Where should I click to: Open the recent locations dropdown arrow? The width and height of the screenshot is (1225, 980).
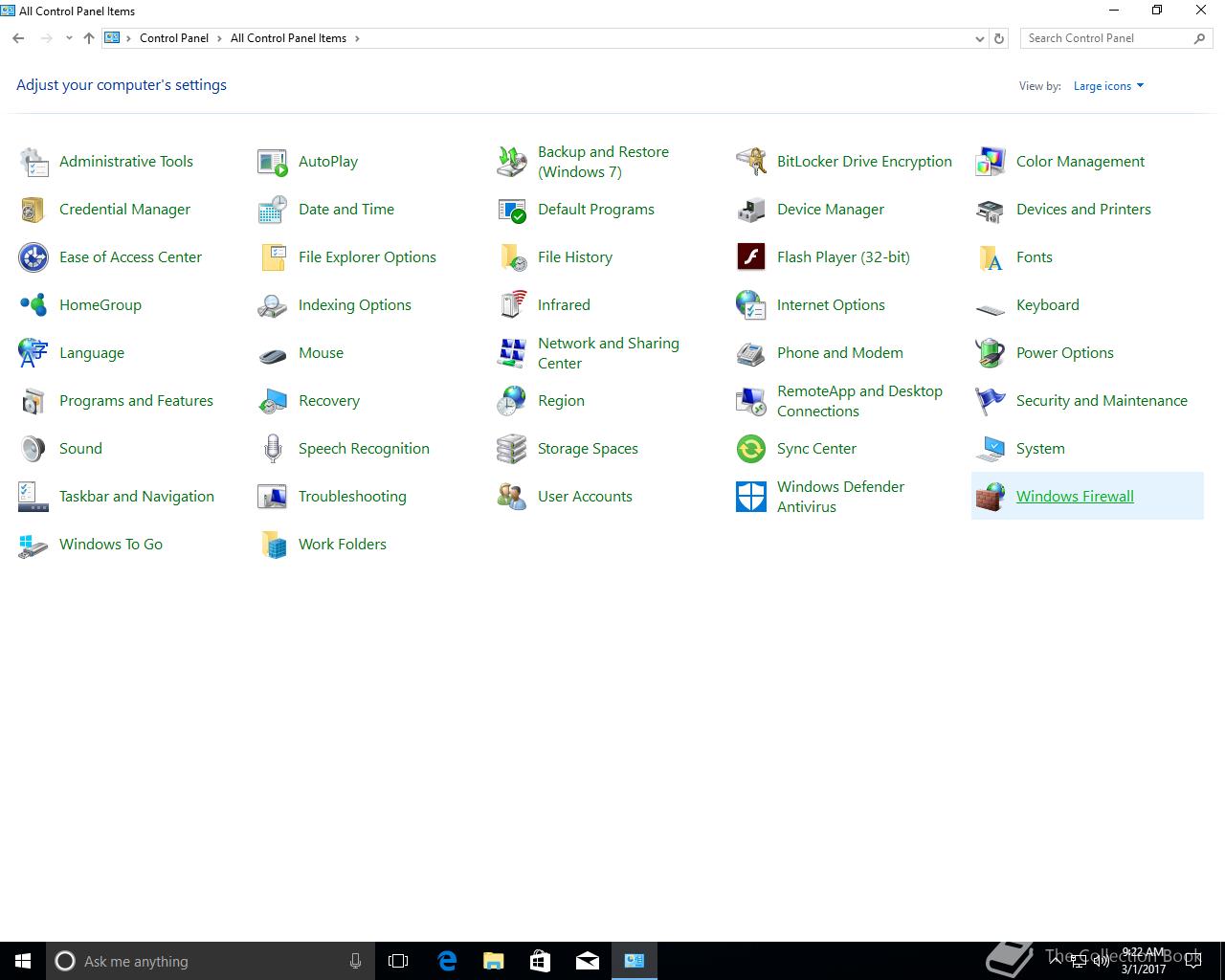69,38
